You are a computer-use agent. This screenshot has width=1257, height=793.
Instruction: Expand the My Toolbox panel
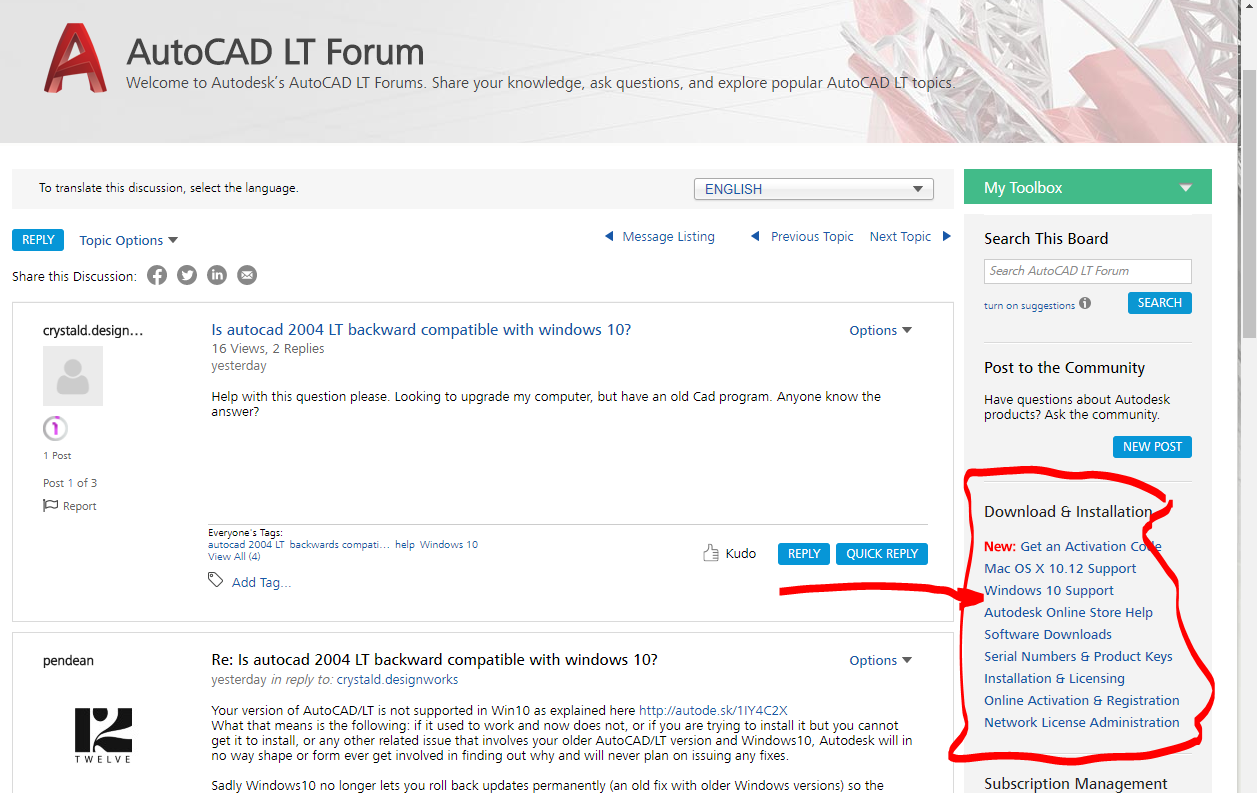[1087, 187]
